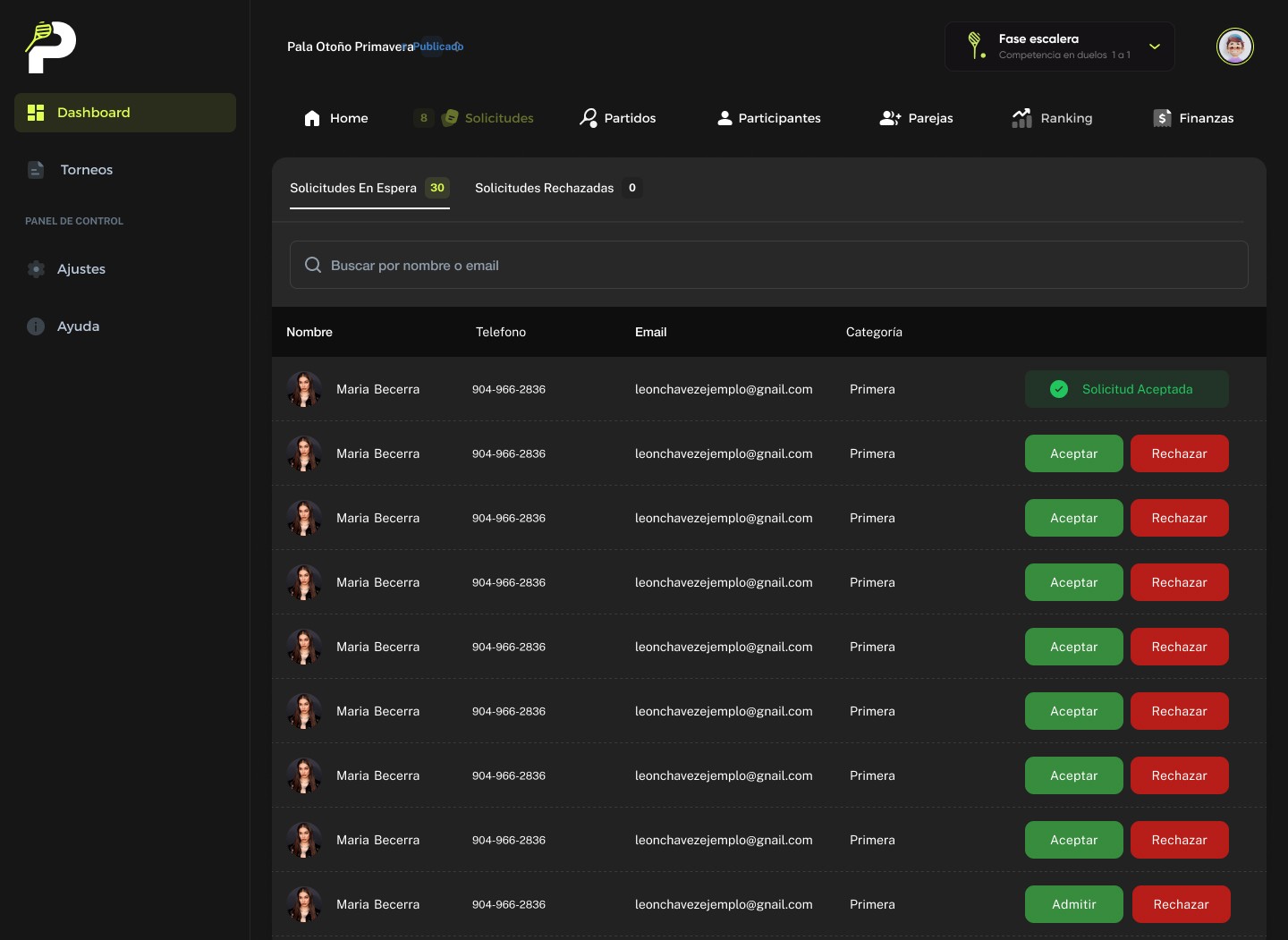Viewport: 1288px width, 940px height.
Task: Click the Home house icon
Action: pyautogui.click(x=312, y=118)
